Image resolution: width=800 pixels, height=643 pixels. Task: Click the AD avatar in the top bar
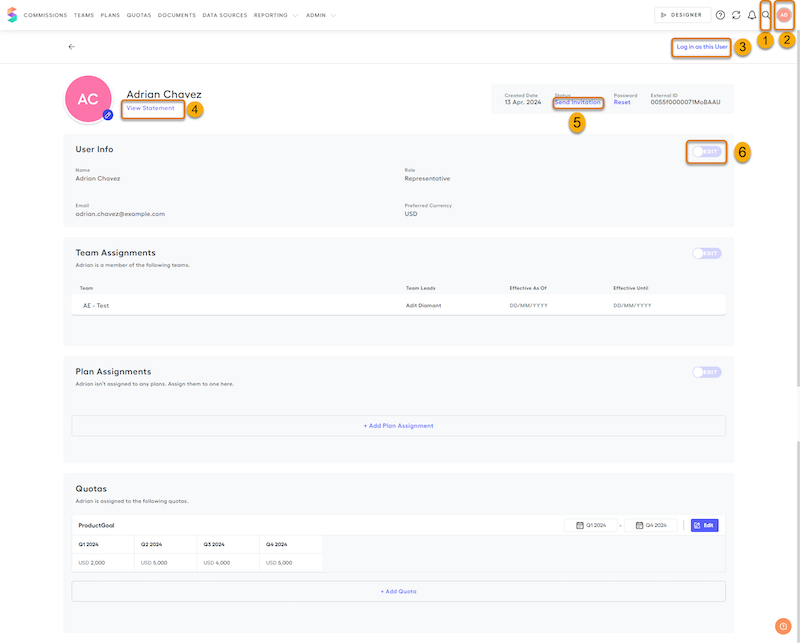(x=784, y=15)
